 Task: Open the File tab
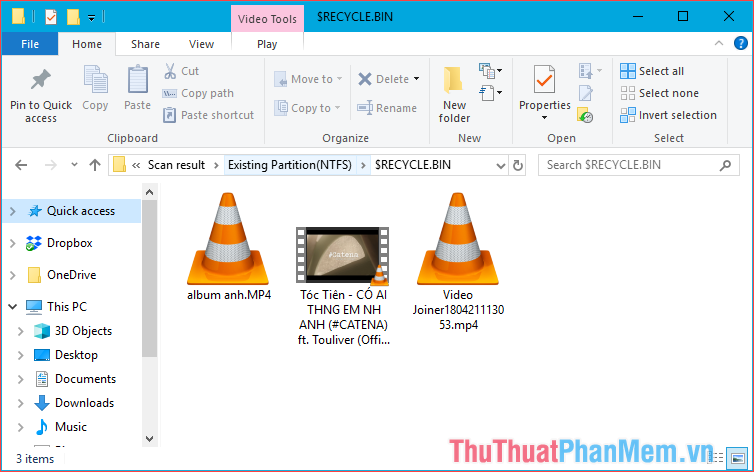(x=30, y=44)
